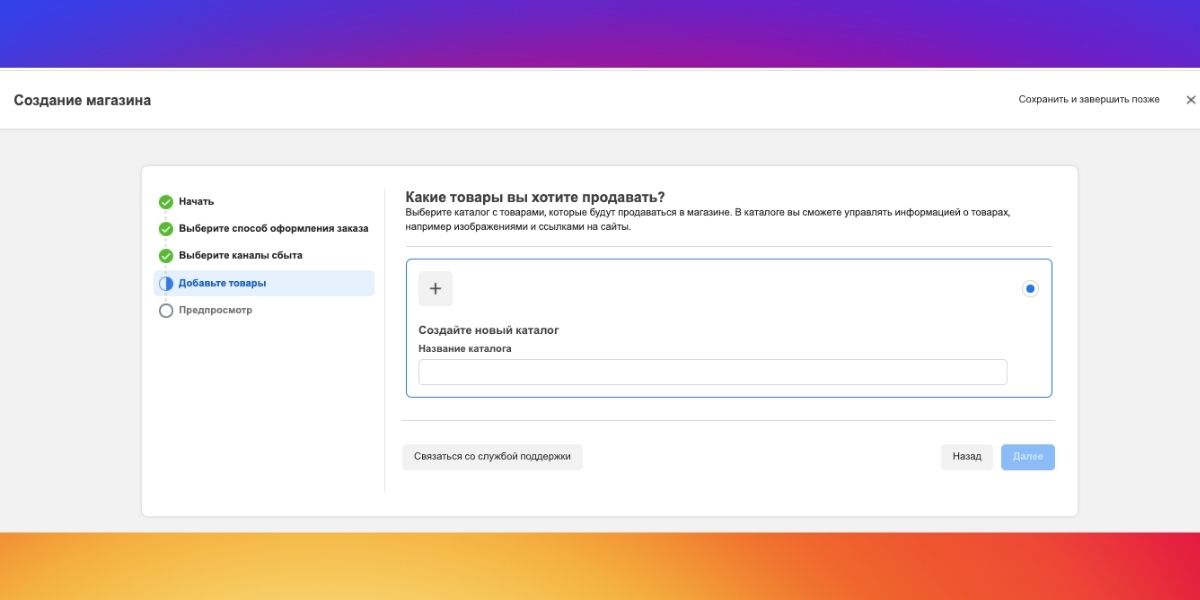This screenshot has height=600, width=1200.
Task: Close the shop creation dialog with X
Action: point(1190,100)
